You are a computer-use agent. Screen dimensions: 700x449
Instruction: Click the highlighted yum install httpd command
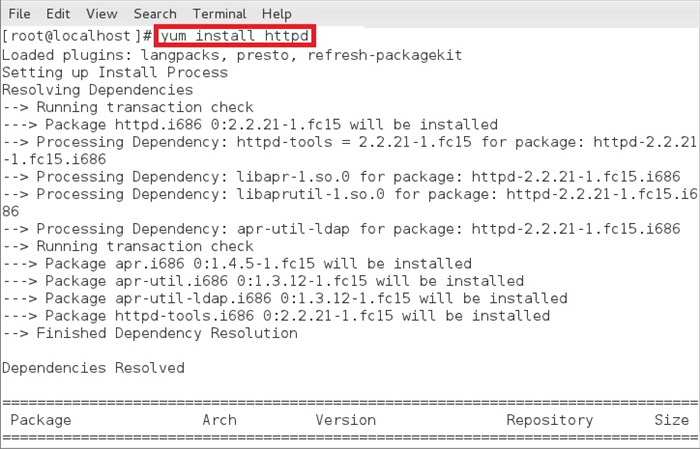click(235, 36)
